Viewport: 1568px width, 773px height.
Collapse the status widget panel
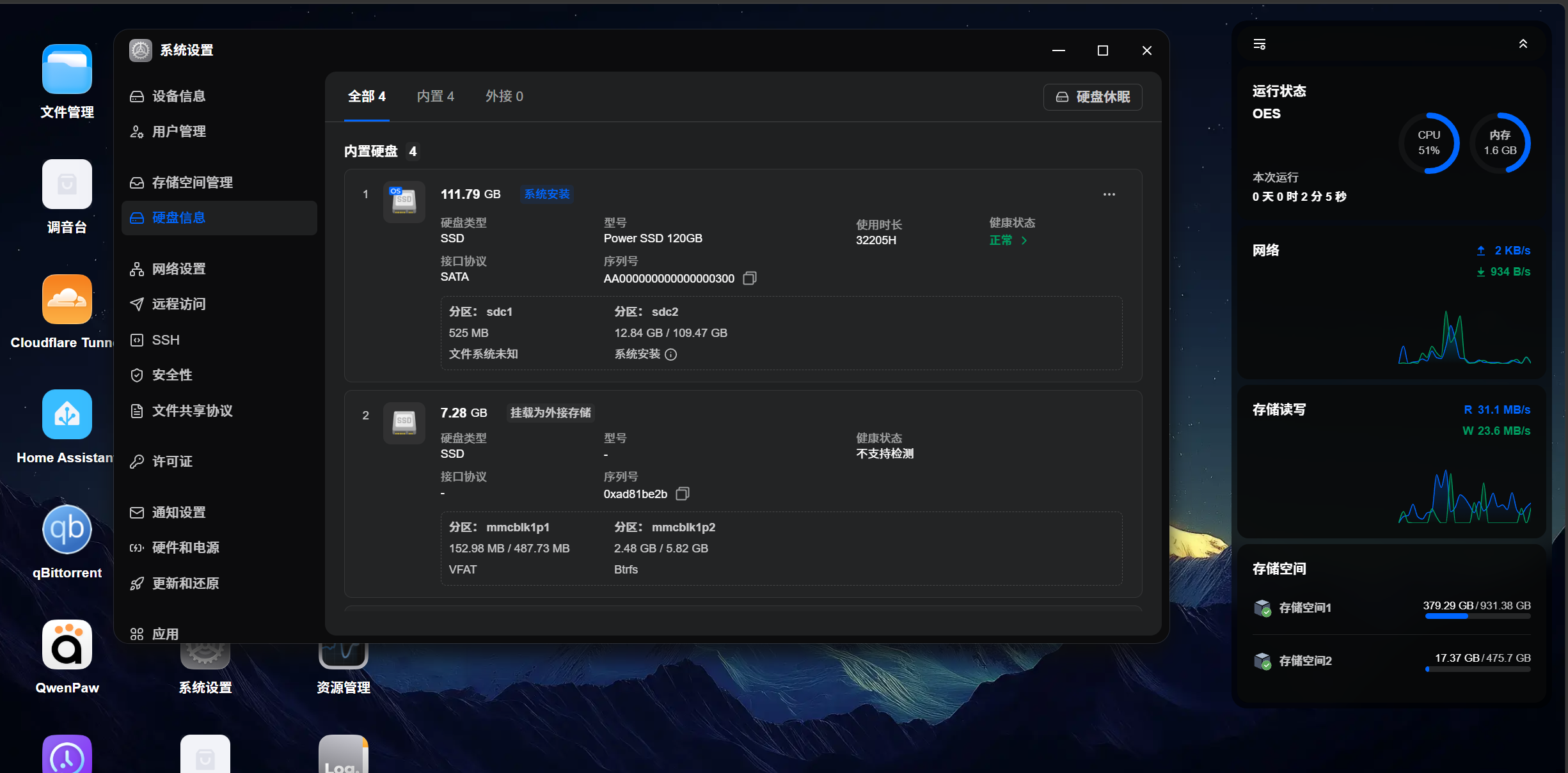coord(1523,43)
